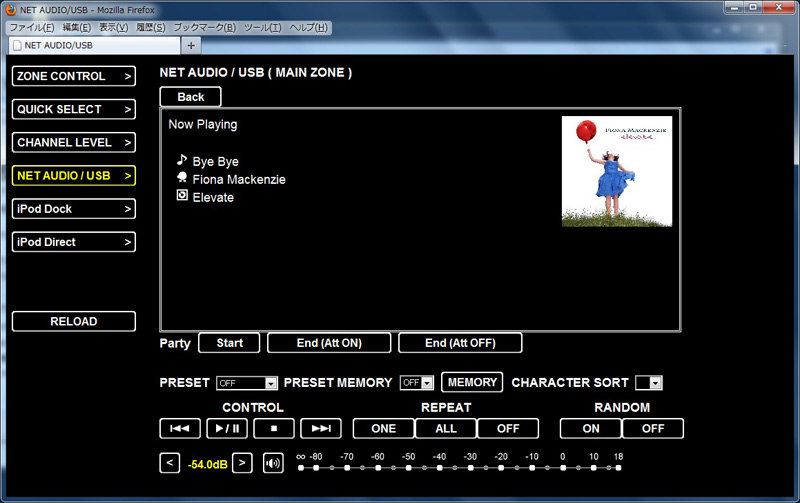Open the PRESET MEMORY dropdown
The width and height of the screenshot is (800, 503).
417,383
